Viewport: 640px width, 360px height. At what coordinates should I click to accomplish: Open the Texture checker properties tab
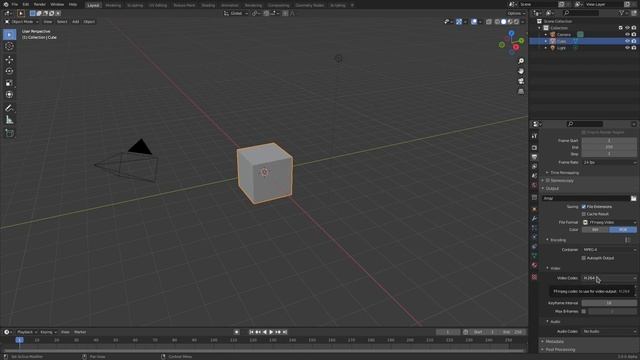pos(534,277)
